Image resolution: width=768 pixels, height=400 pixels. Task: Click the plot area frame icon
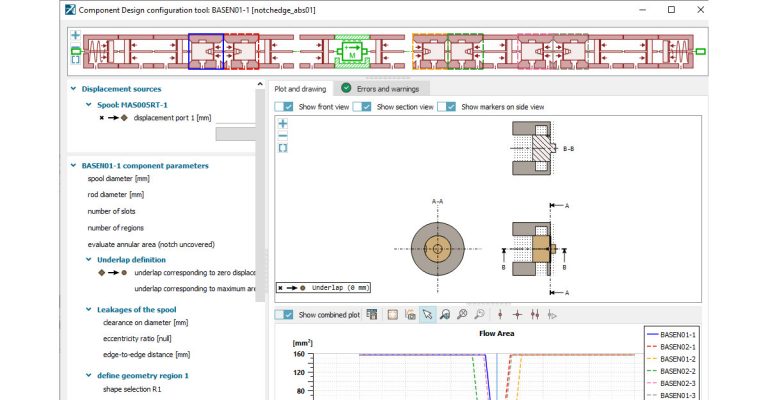392,314
